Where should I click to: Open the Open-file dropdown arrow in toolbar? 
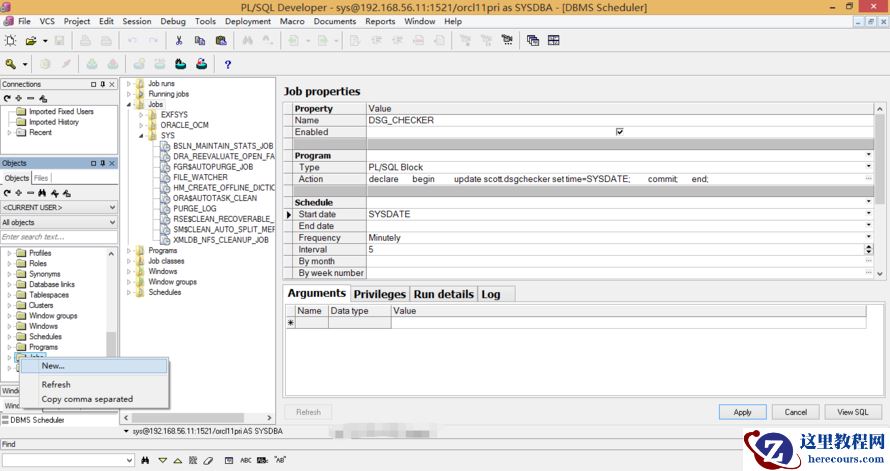(x=45, y=41)
